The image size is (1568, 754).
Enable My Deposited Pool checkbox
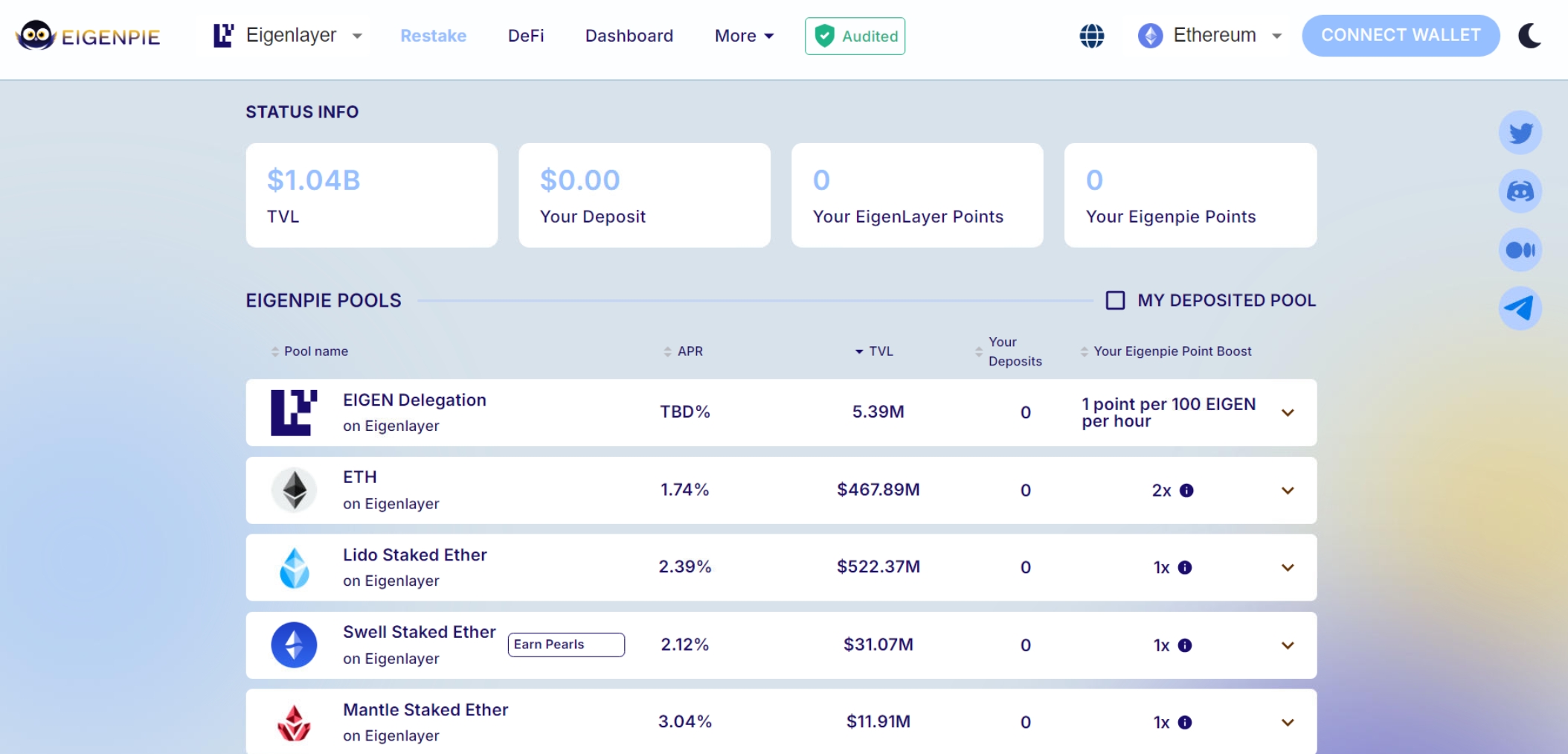point(1115,300)
